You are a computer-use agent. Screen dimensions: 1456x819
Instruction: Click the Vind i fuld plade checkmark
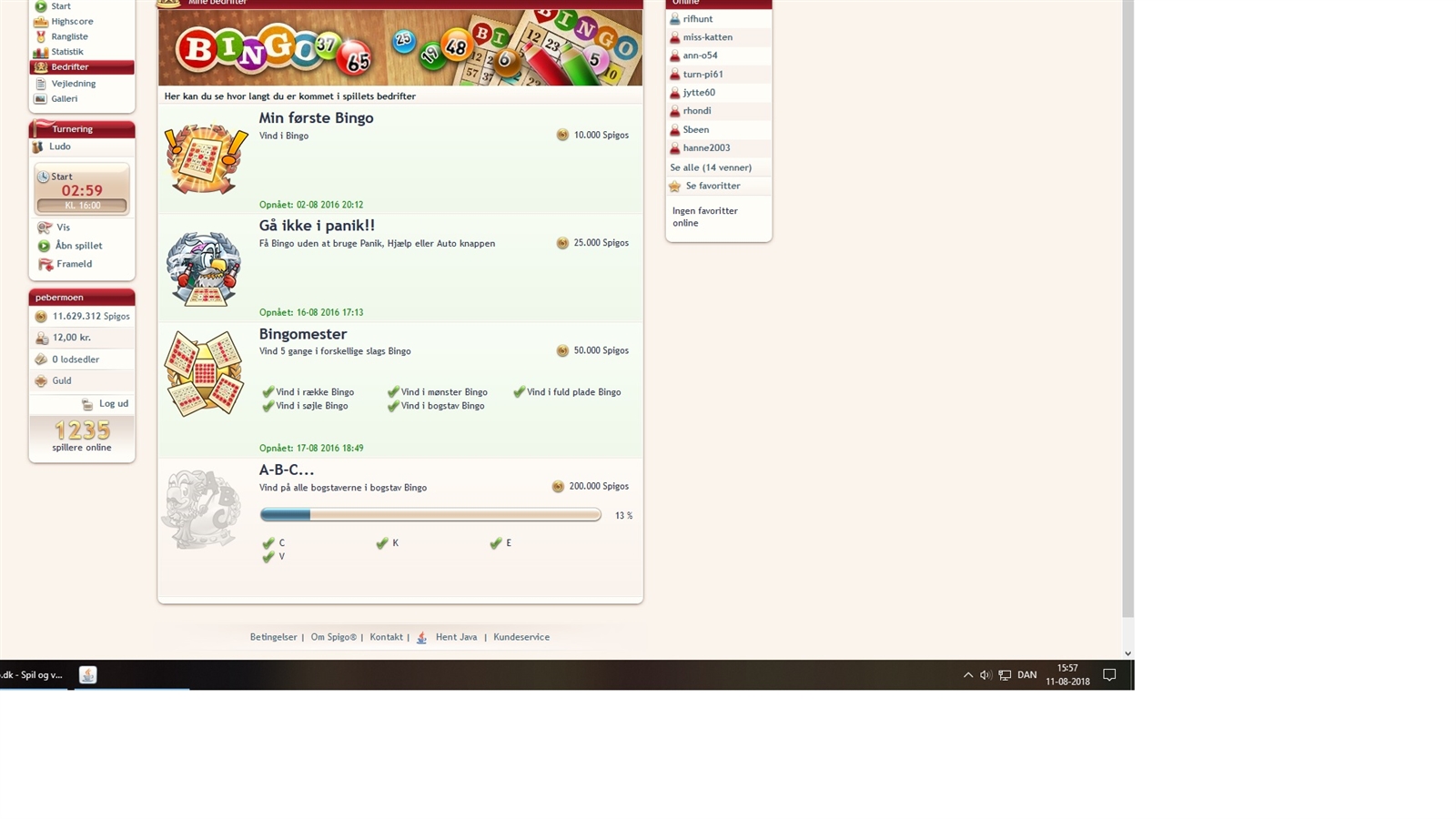[x=519, y=392]
